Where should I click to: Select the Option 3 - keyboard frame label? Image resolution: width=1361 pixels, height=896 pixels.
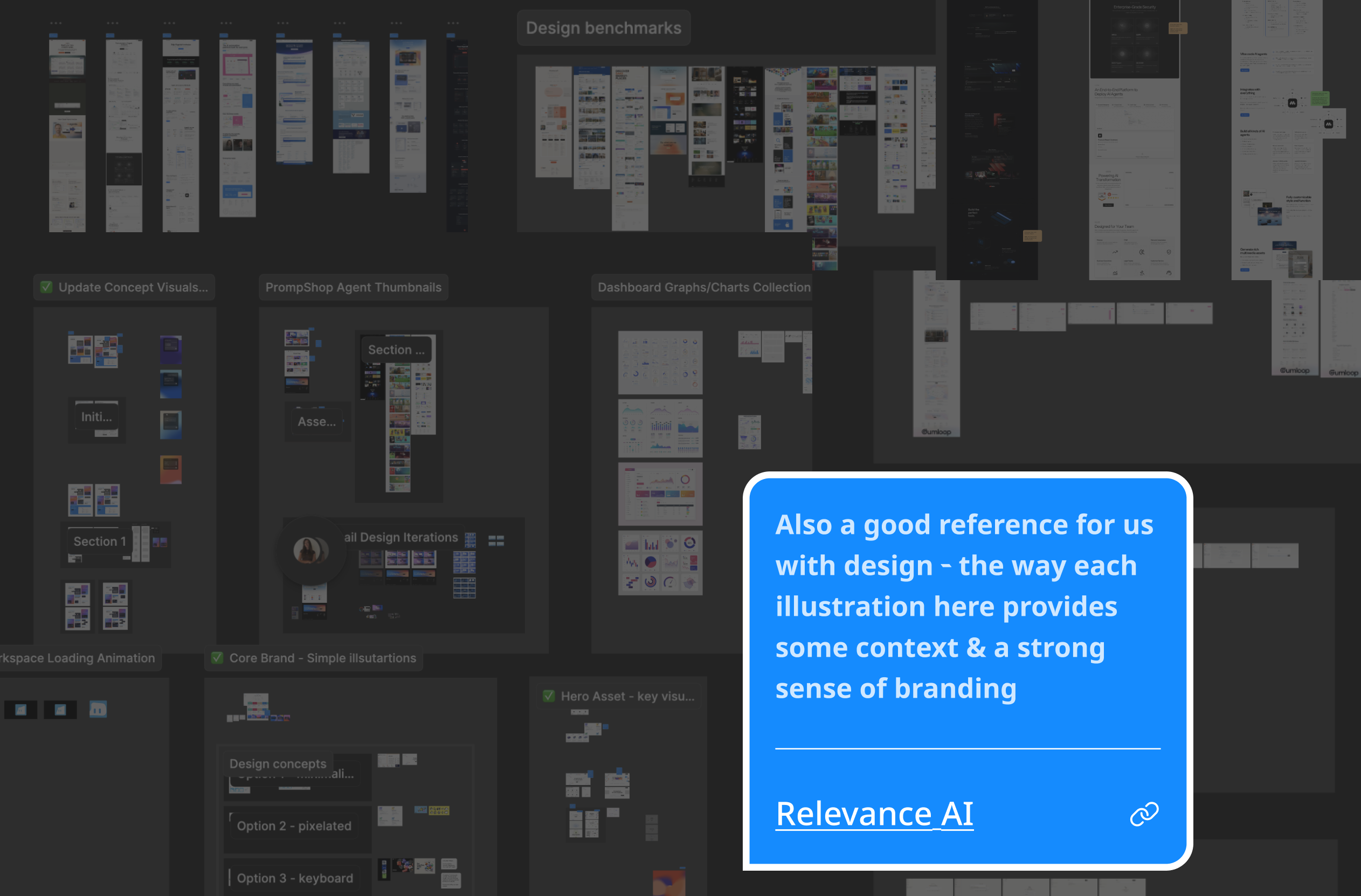(x=295, y=879)
